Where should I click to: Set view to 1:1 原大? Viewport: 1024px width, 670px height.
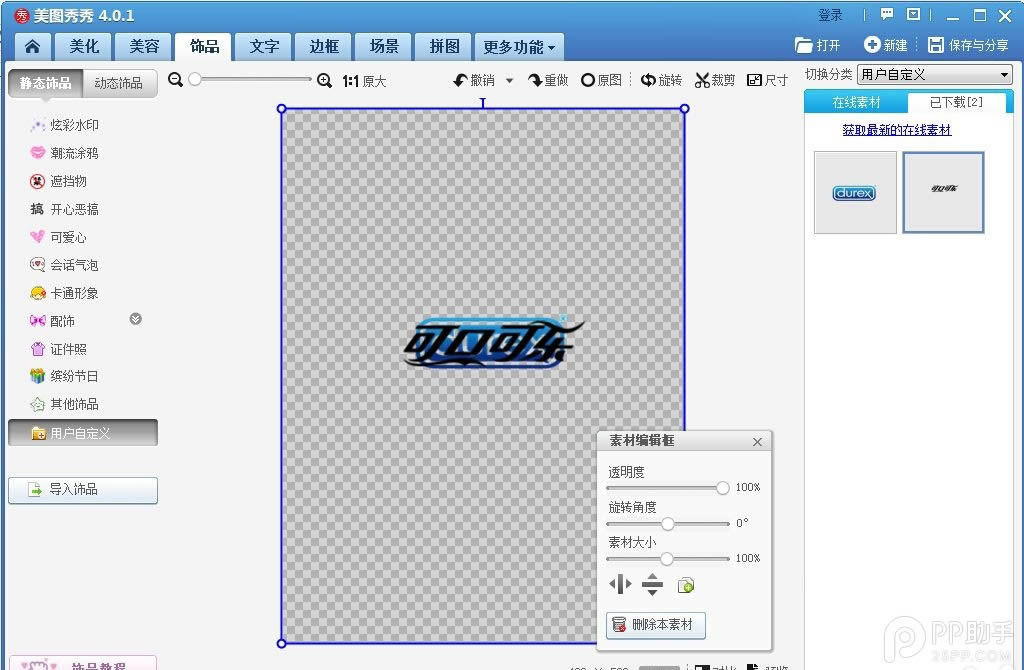tap(364, 81)
